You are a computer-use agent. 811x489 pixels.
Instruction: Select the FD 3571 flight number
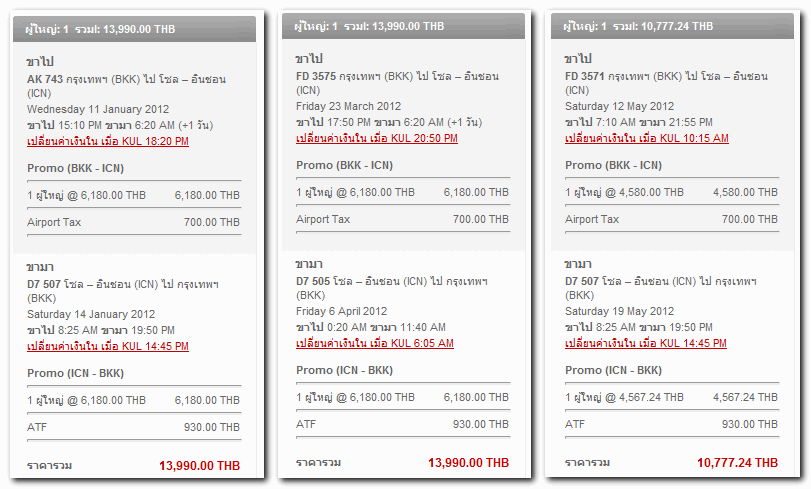585,75
